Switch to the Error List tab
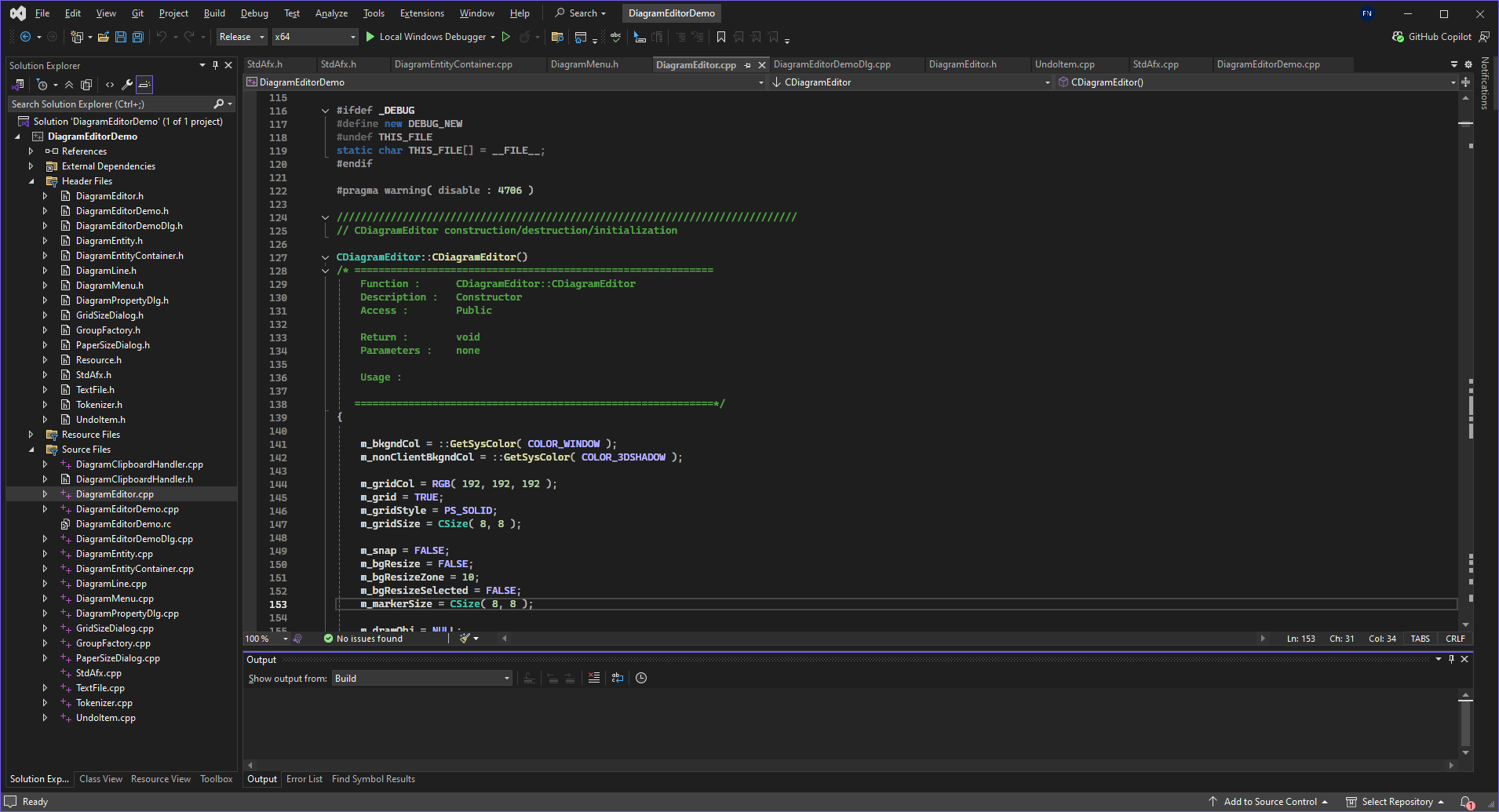The height and width of the screenshot is (812, 1499). [x=305, y=779]
